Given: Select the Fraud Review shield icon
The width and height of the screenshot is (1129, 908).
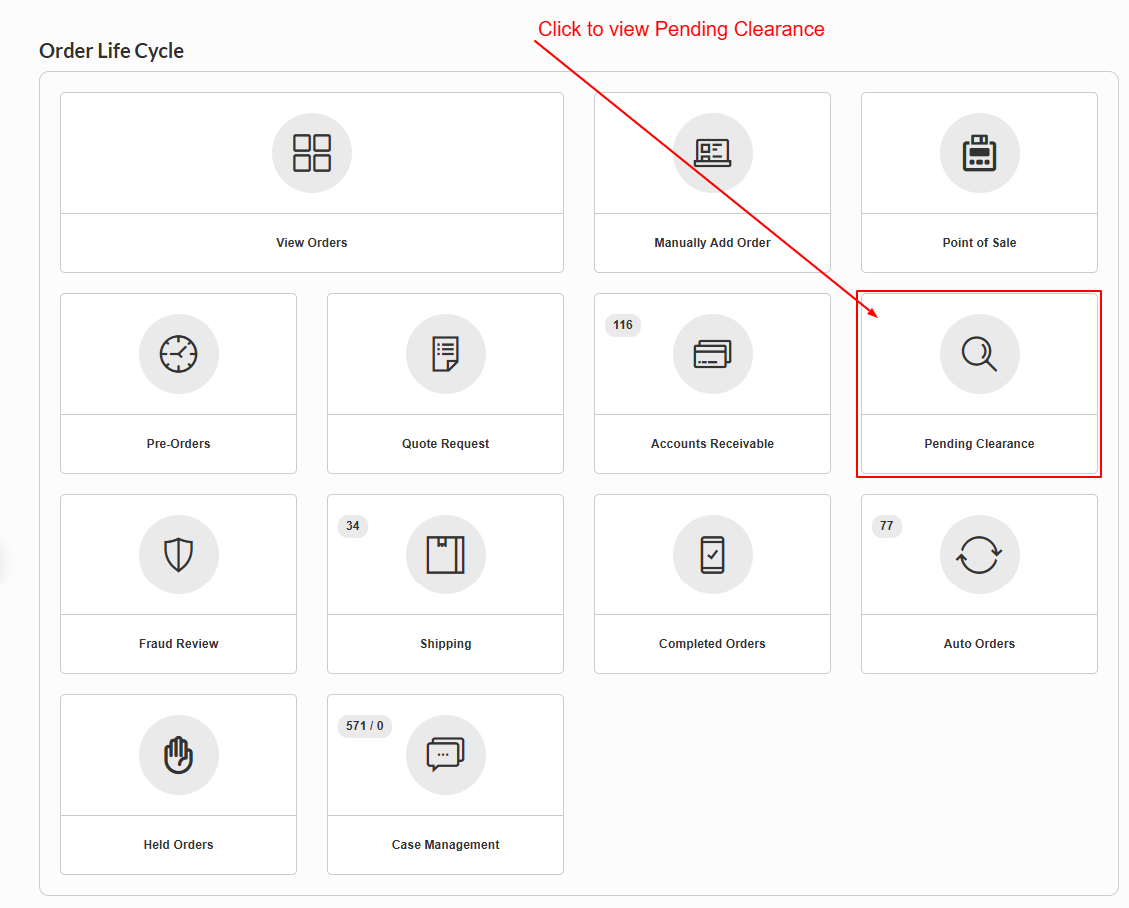Looking at the screenshot, I should click(179, 554).
